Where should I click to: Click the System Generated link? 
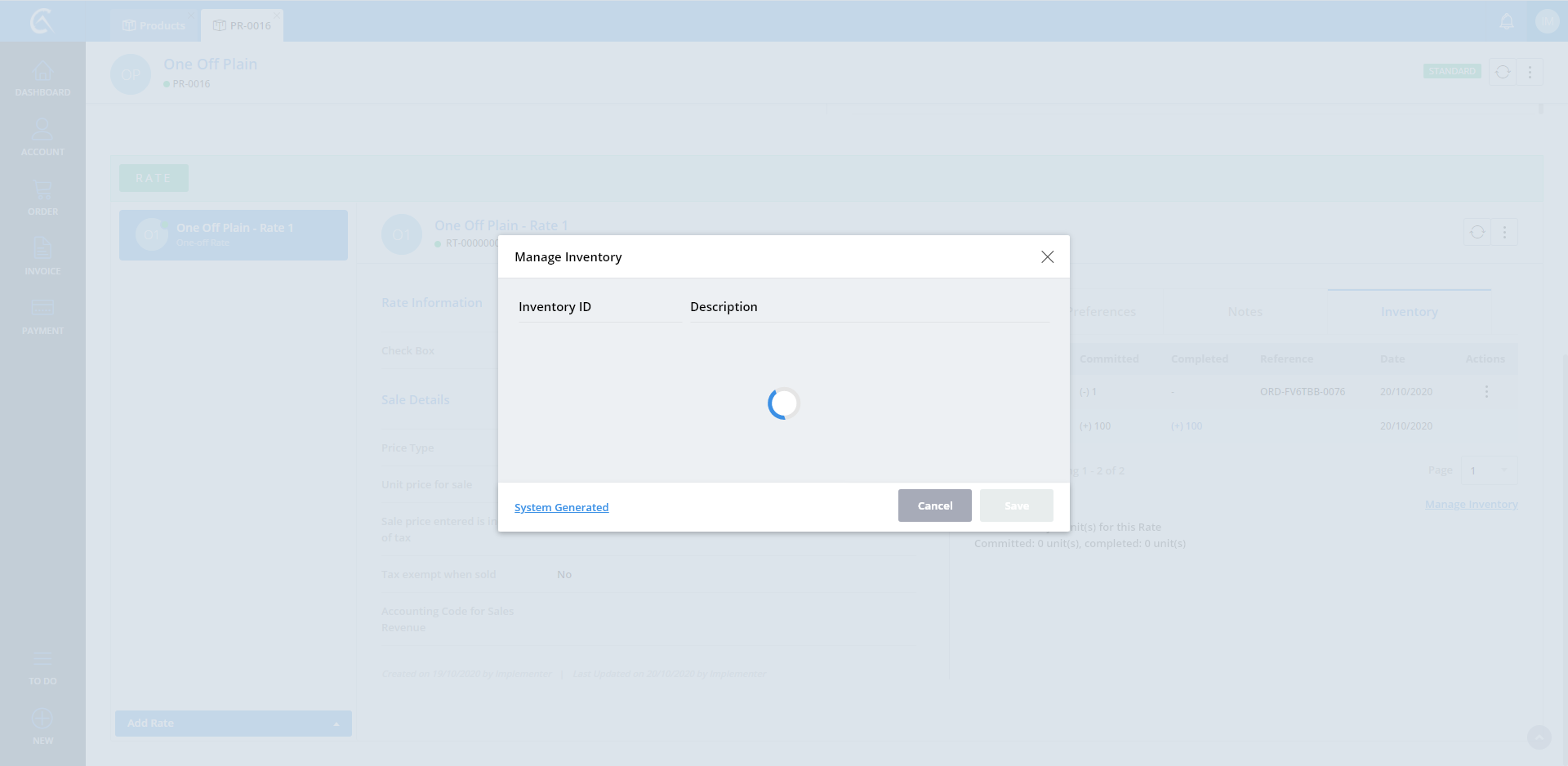tap(561, 507)
